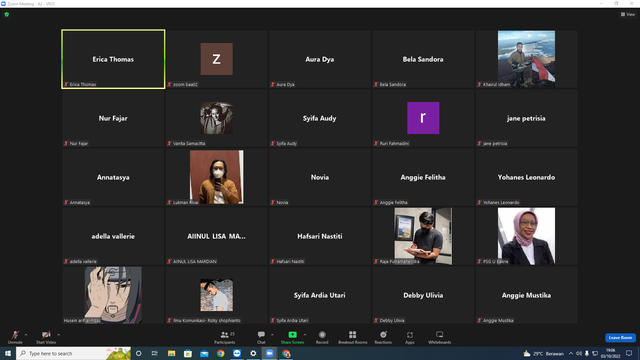Open the Reactions menu
Image resolution: width=640 pixels, height=360 pixels.
pos(383,337)
